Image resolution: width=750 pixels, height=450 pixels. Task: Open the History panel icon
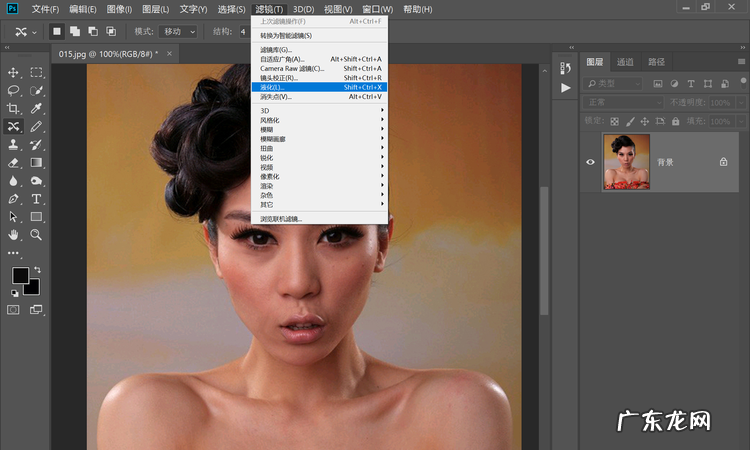point(566,67)
